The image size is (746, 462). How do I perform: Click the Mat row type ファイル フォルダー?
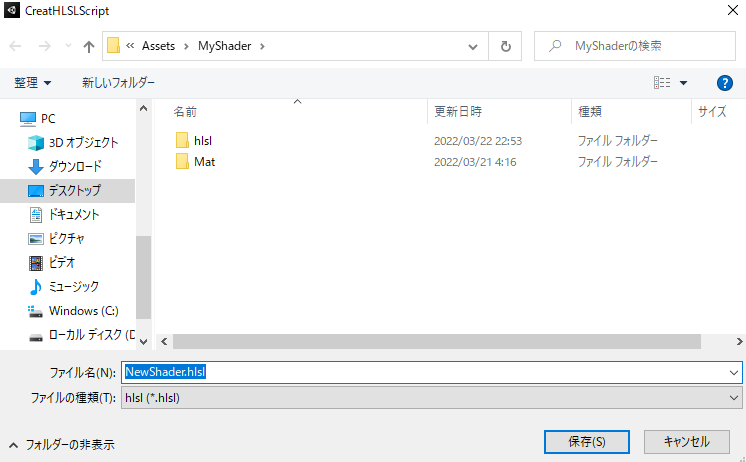tap(617, 162)
